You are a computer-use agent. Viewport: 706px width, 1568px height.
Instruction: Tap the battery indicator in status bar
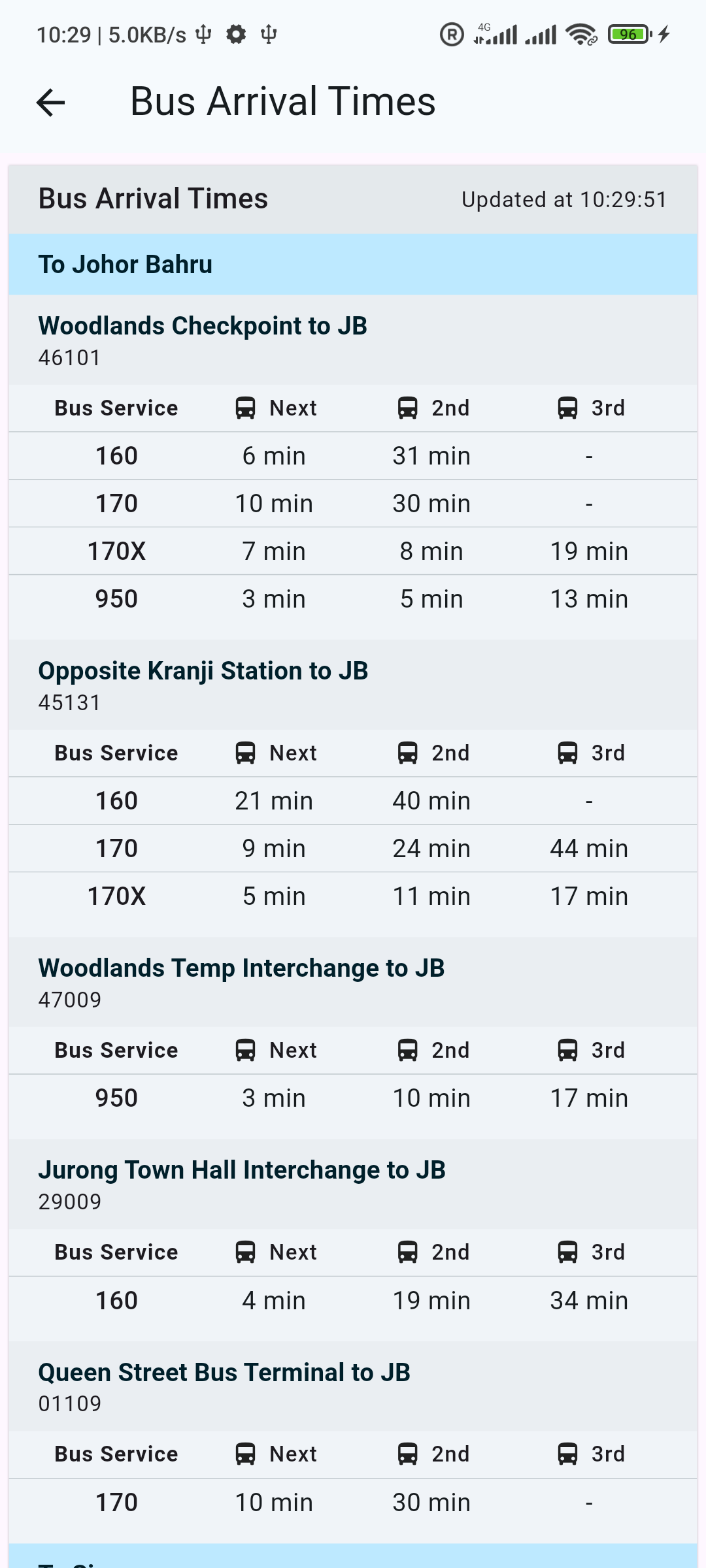(x=630, y=34)
